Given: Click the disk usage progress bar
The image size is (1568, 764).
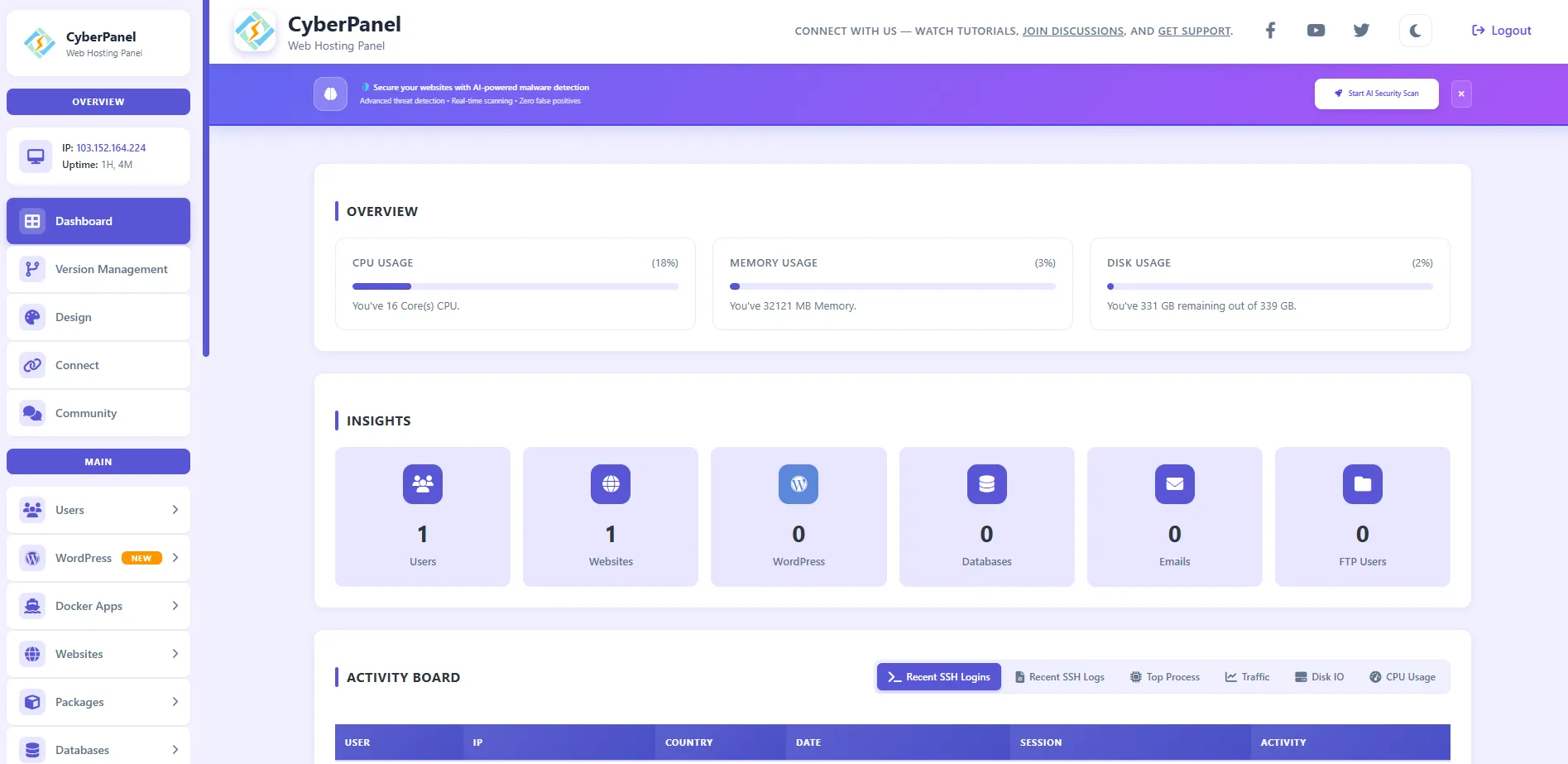Looking at the screenshot, I should coord(1270,286).
